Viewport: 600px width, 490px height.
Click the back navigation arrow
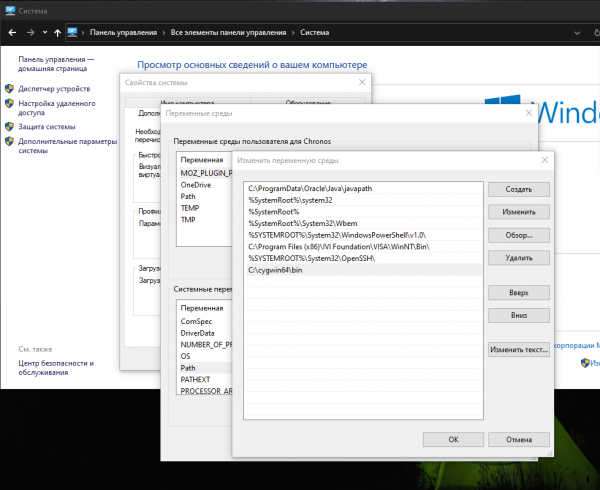pos(11,32)
